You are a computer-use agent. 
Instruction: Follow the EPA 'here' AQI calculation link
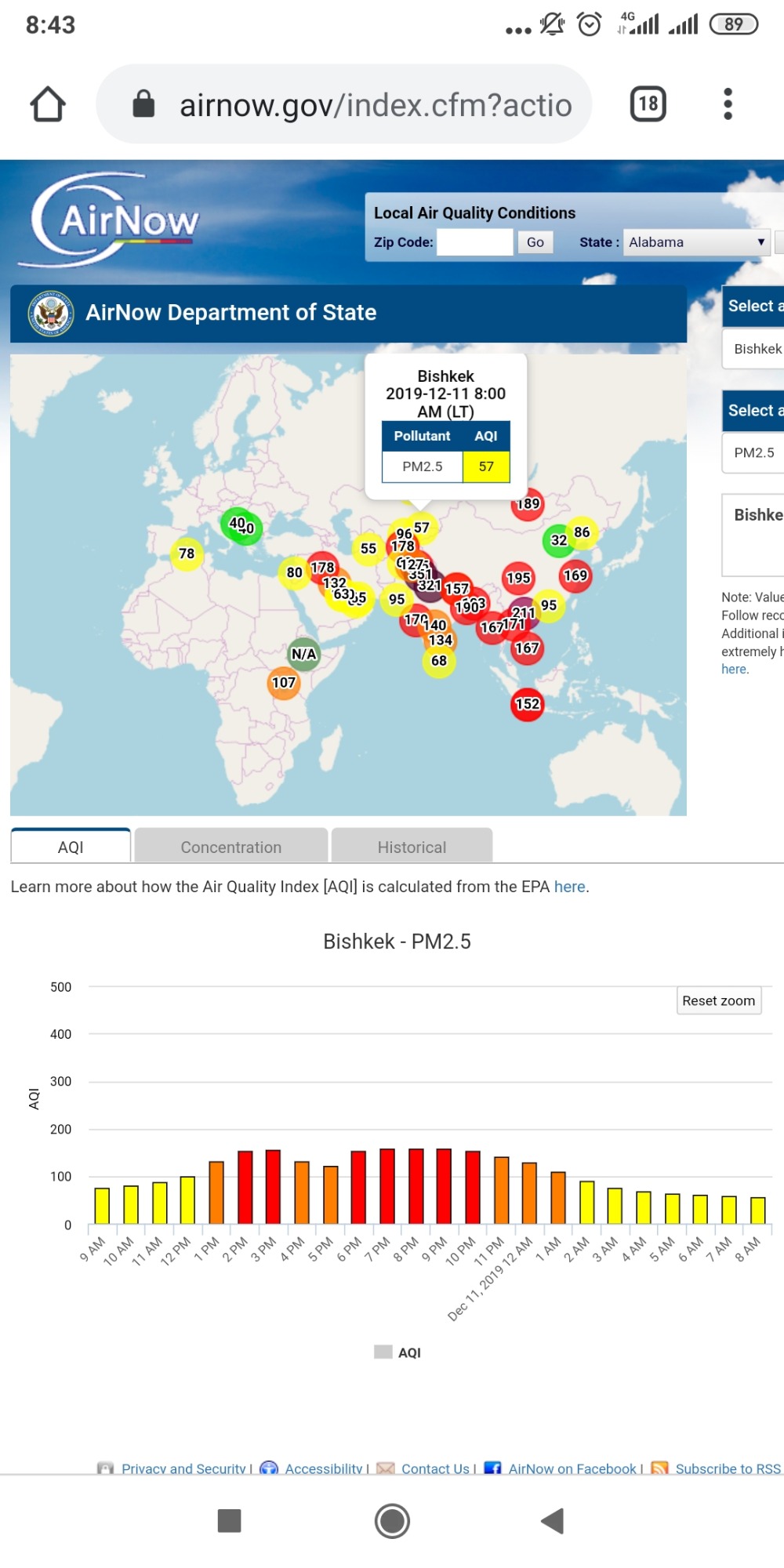[569, 887]
